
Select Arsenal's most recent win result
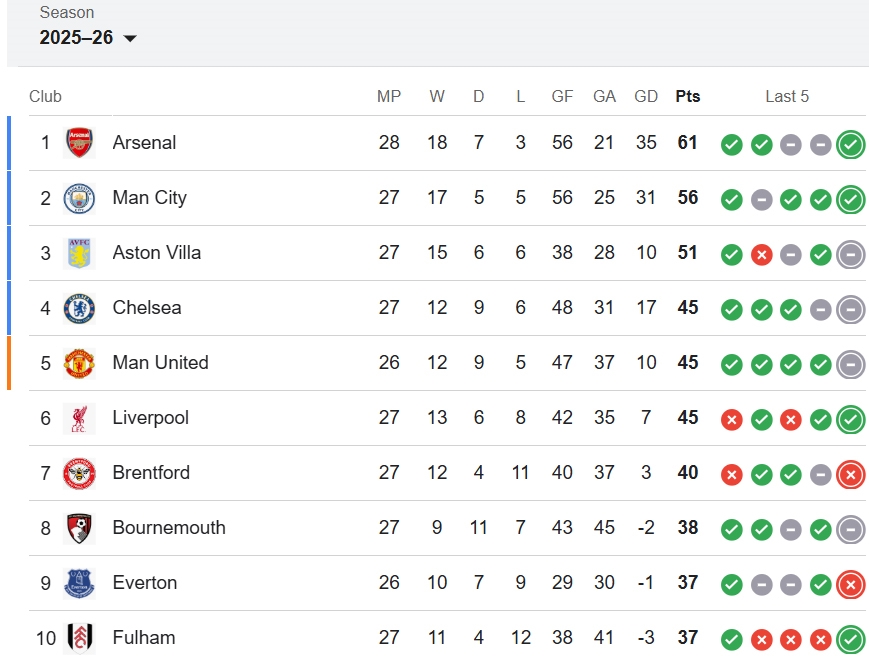pyautogui.click(x=851, y=144)
